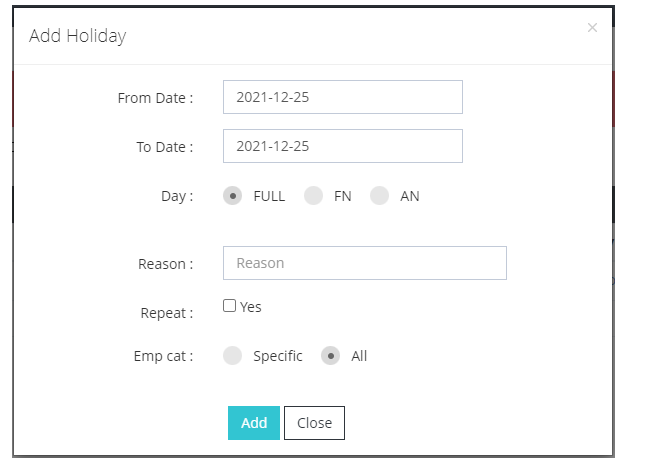Choose the FN day radio option
The width and height of the screenshot is (648, 473).
coord(314,196)
